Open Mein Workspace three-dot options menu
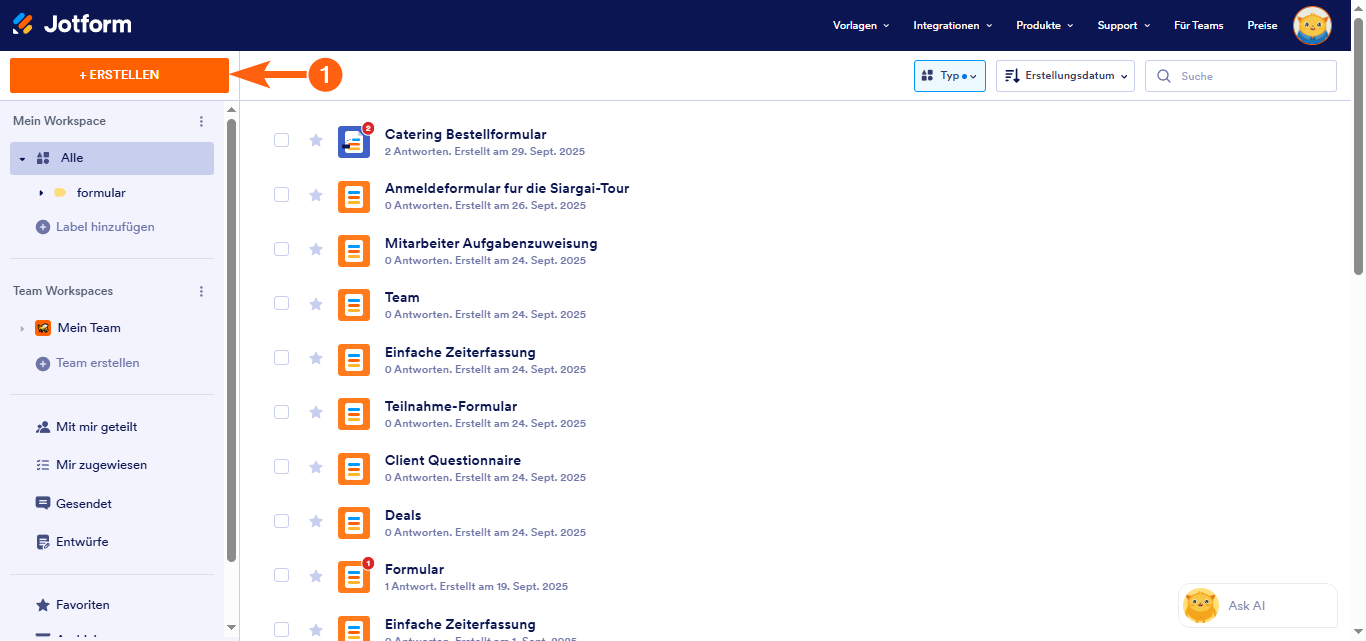The width and height of the screenshot is (1366, 641). tap(201, 121)
